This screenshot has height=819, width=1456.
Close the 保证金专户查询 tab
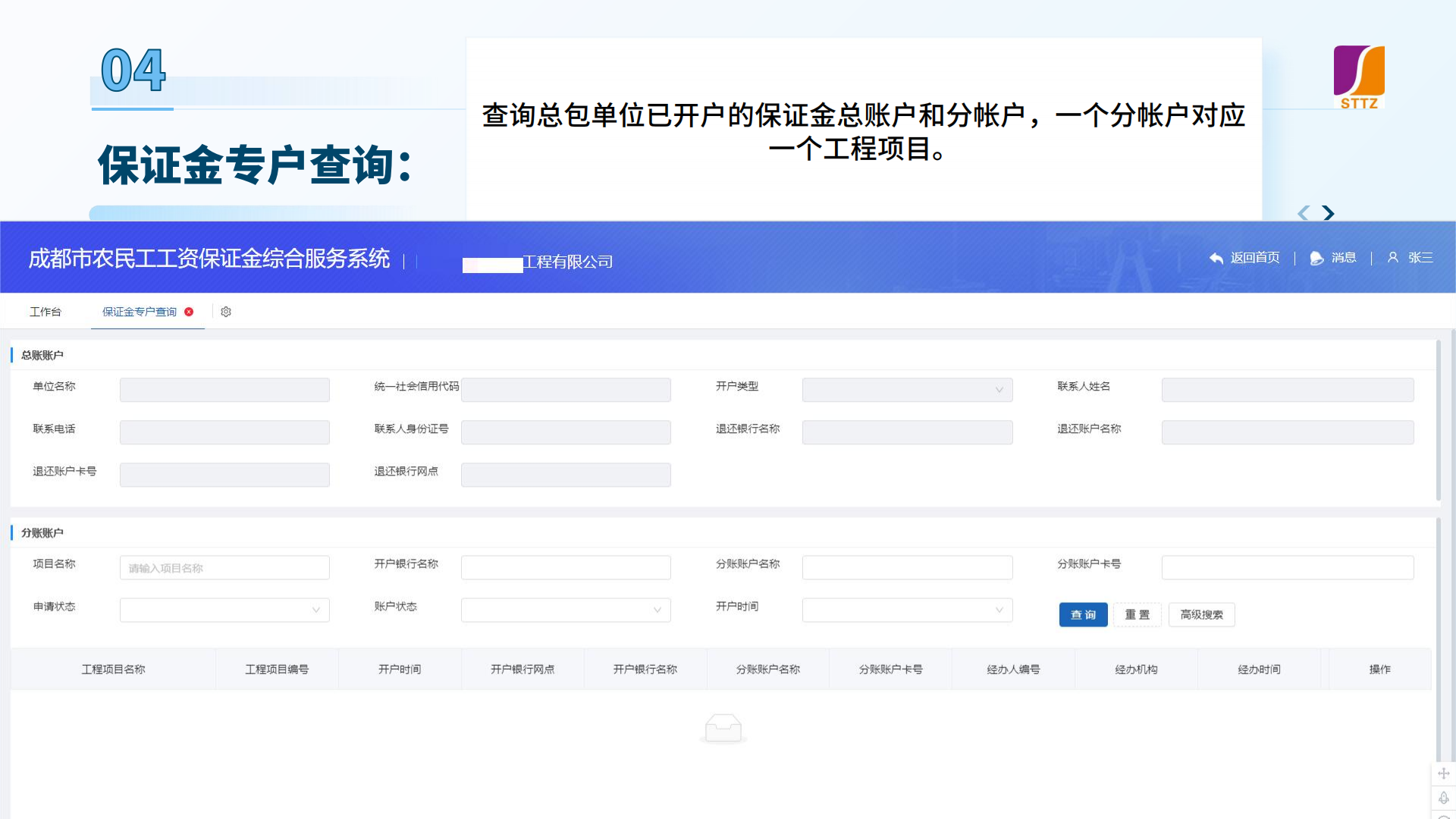pyautogui.click(x=189, y=312)
